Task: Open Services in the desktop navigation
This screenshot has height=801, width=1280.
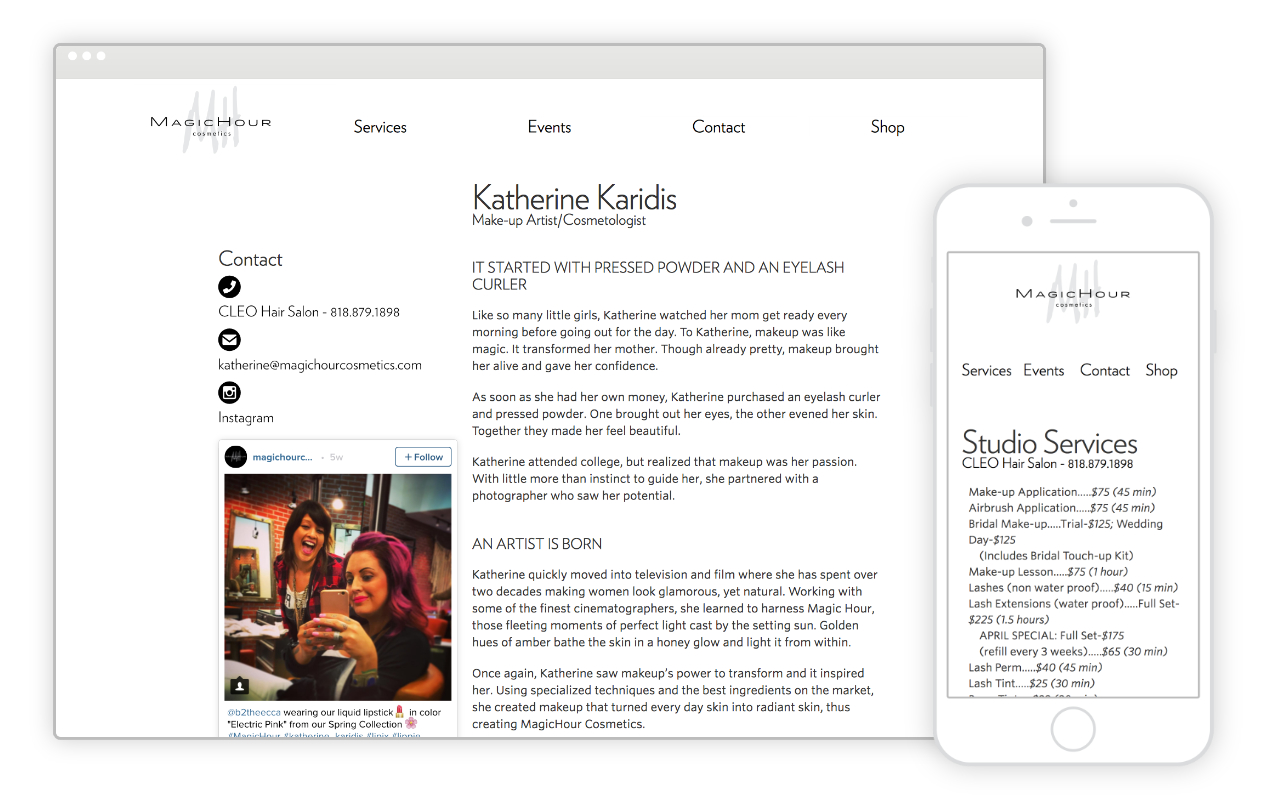Action: (x=380, y=127)
